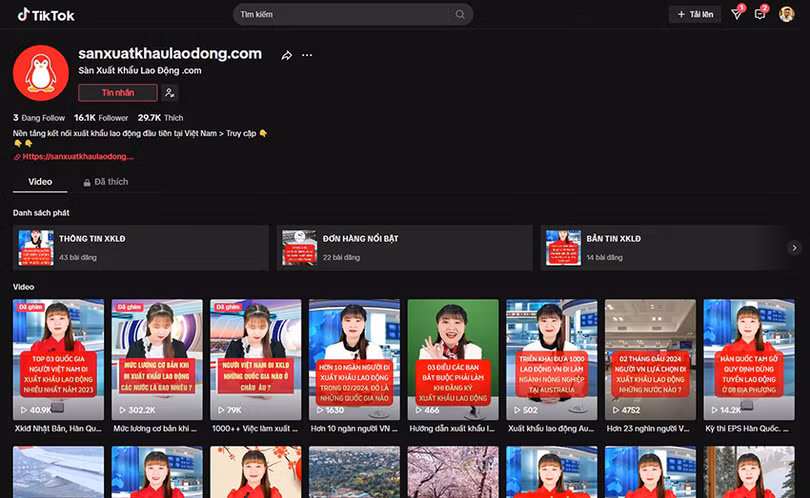Open the share profile arrow icon
The width and height of the screenshot is (810, 498).
pyautogui.click(x=287, y=55)
